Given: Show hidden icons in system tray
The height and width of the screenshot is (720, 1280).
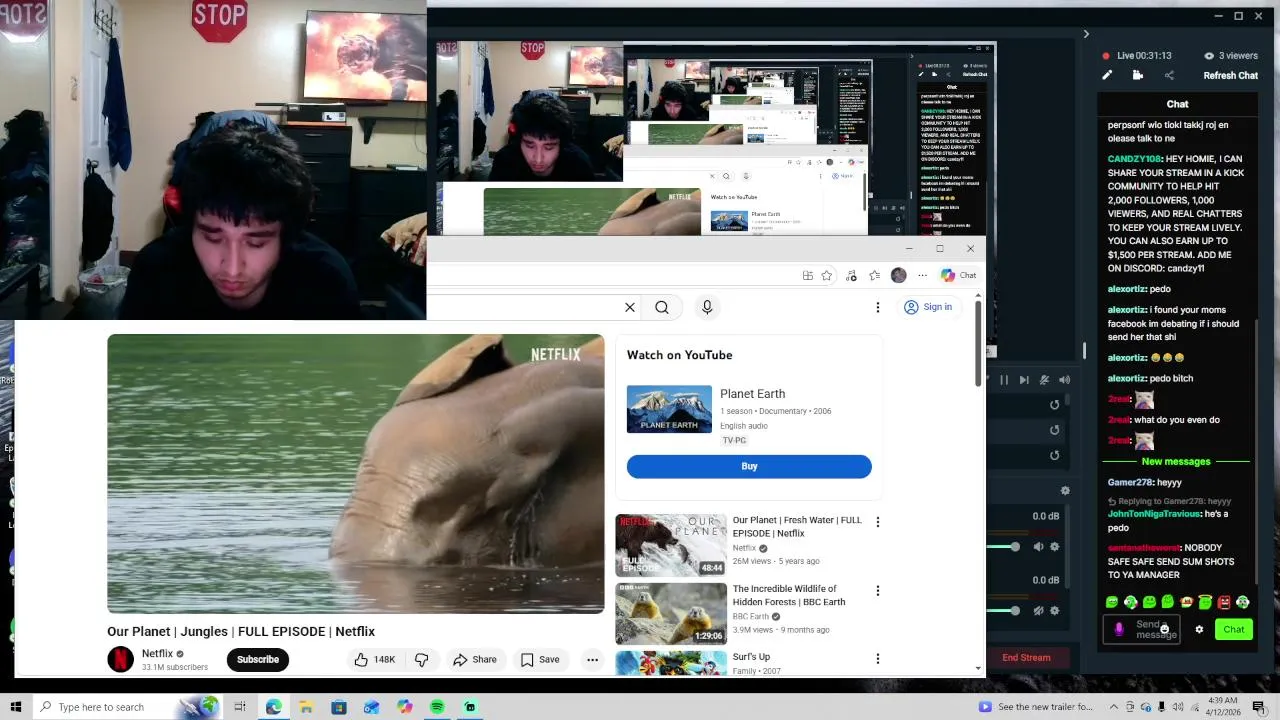Looking at the screenshot, I should click(x=1113, y=707).
